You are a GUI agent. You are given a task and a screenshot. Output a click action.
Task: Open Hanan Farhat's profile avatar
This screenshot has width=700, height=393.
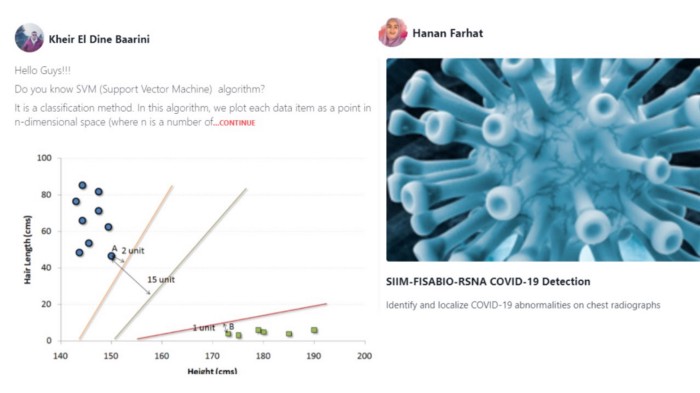[x=393, y=32]
